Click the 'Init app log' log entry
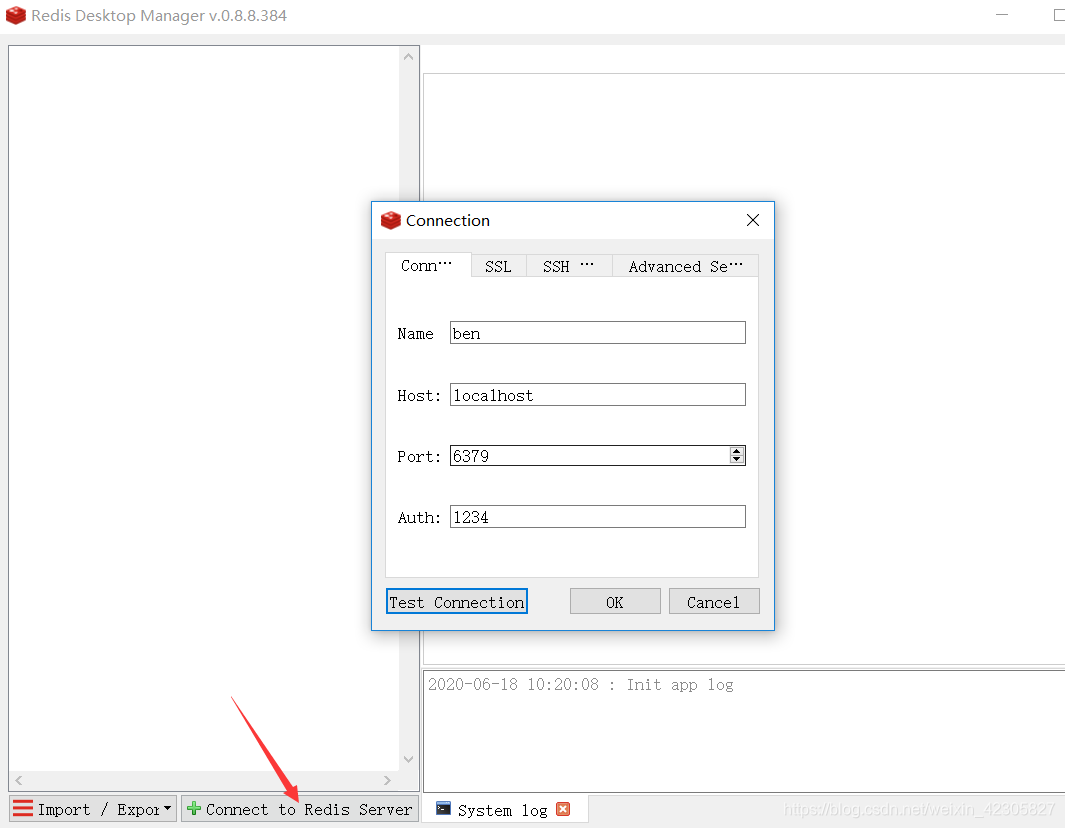The width and height of the screenshot is (1065, 828). (581, 685)
